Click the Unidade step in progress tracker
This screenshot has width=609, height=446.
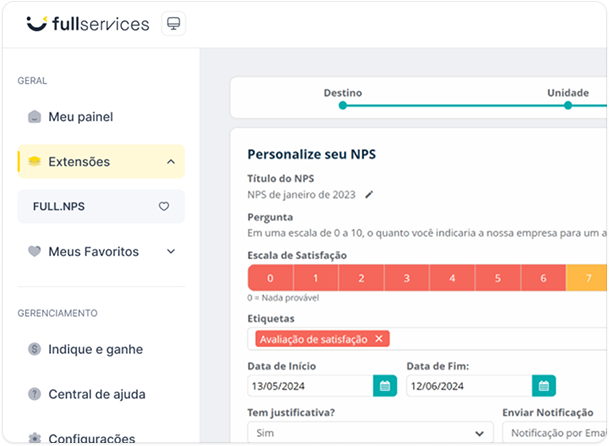(x=567, y=104)
